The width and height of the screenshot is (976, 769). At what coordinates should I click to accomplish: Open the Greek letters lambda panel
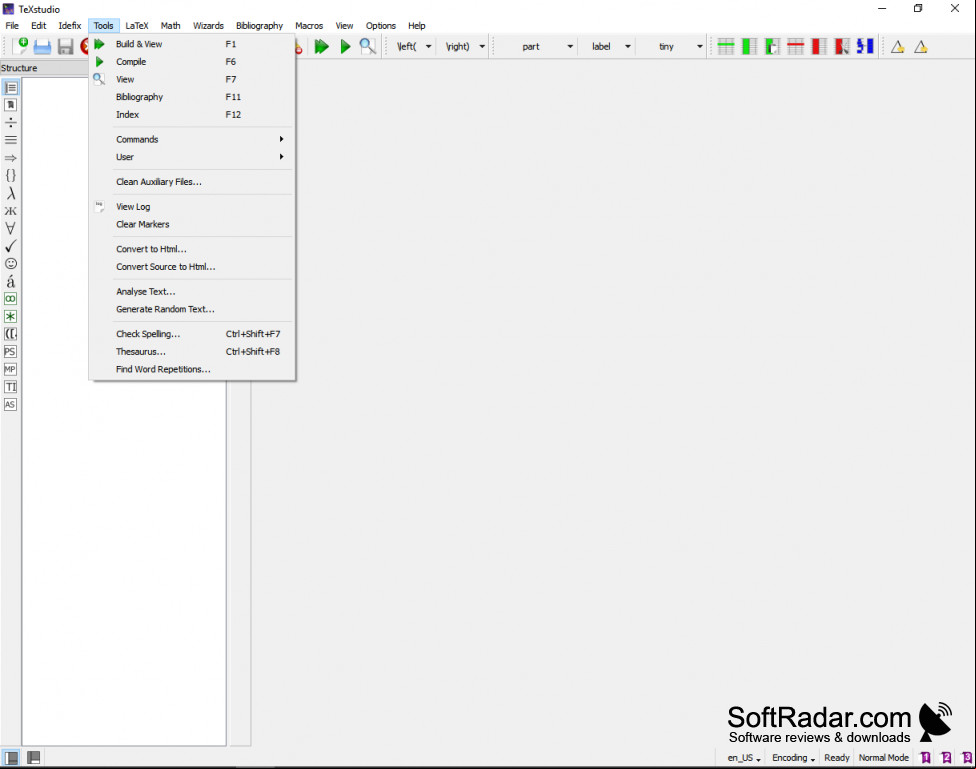pos(11,193)
